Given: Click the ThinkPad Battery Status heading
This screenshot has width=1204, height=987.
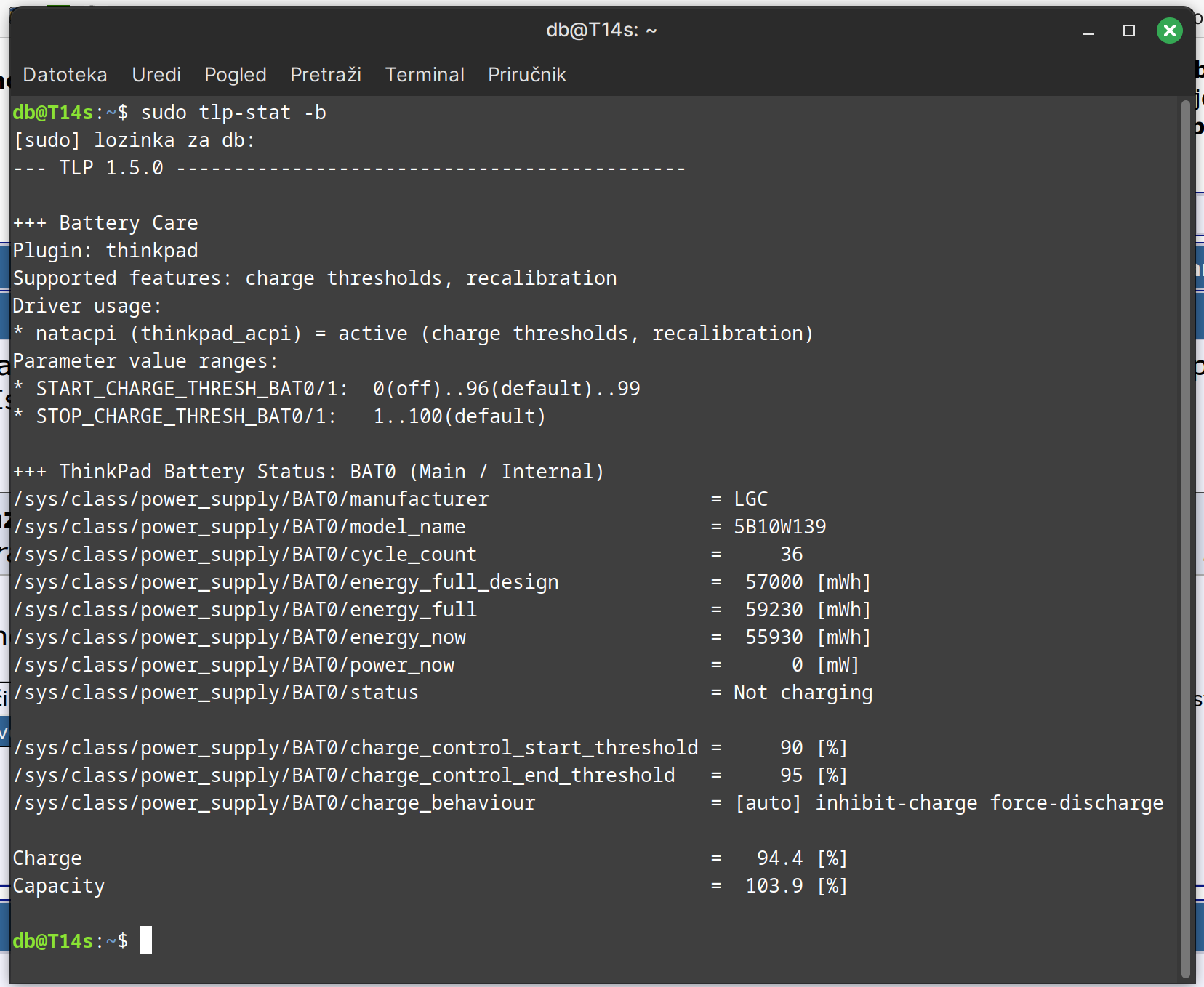Looking at the screenshot, I should pyautogui.click(x=308, y=472).
